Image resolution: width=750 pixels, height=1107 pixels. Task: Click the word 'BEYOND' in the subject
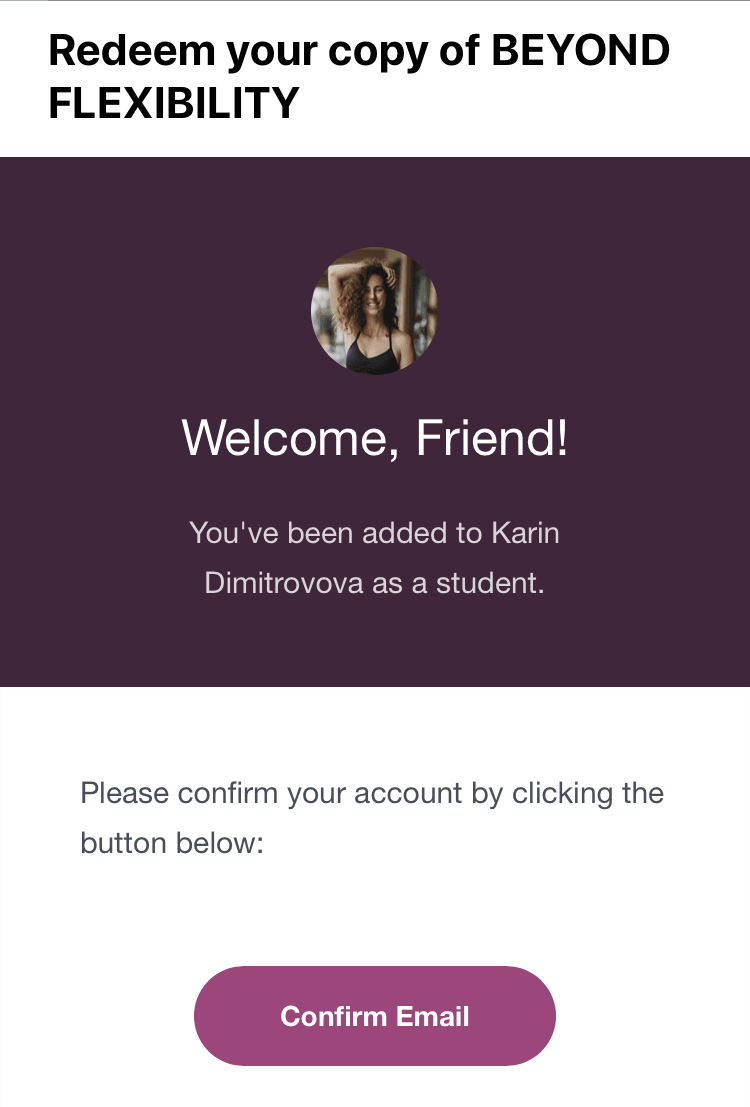pyautogui.click(x=580, y=50)
